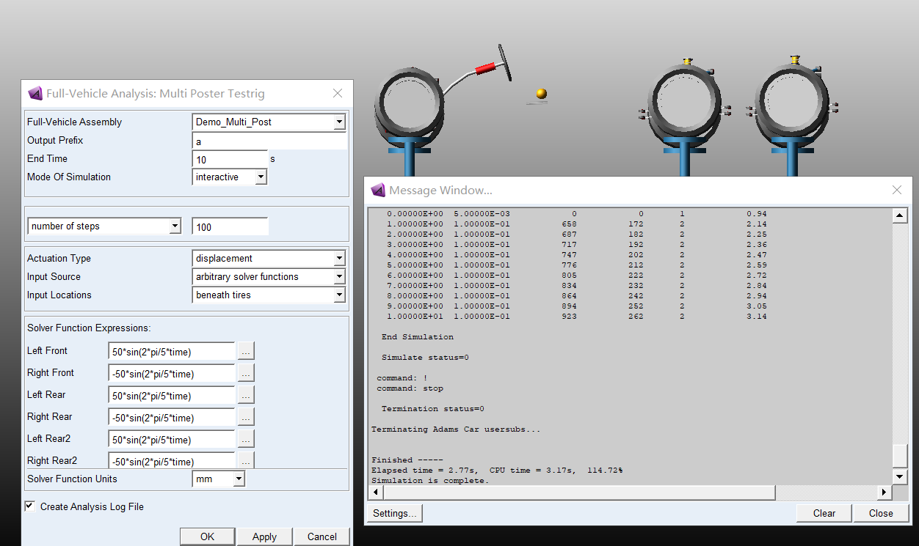Click Message Window scroll left arrow
919x546 pixels.
(x=376, y=492)
